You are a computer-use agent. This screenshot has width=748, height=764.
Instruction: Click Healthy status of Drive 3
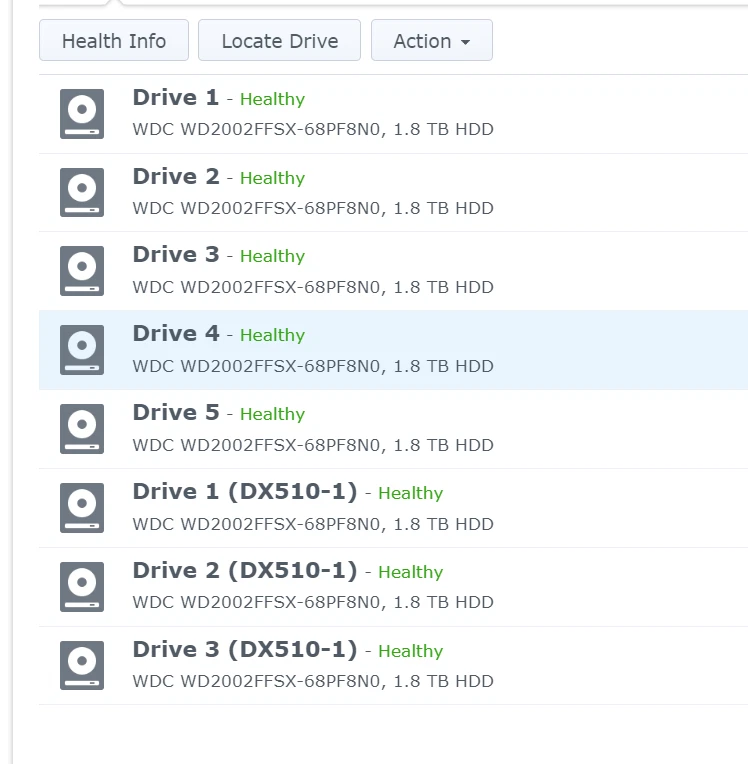272,257
